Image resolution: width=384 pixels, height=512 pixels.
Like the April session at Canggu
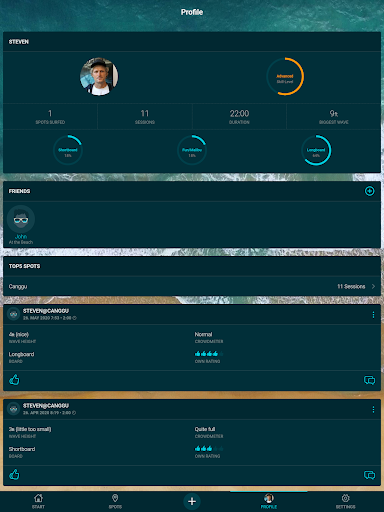[x=14, y=474]
